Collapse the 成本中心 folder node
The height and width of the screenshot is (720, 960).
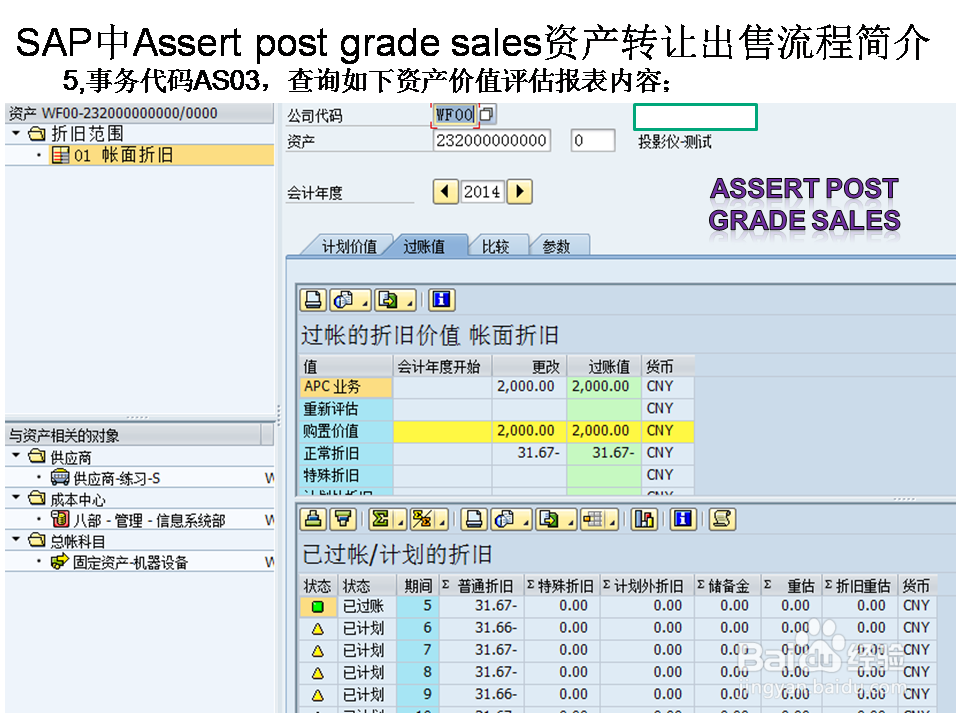click(x=17, y=498)
